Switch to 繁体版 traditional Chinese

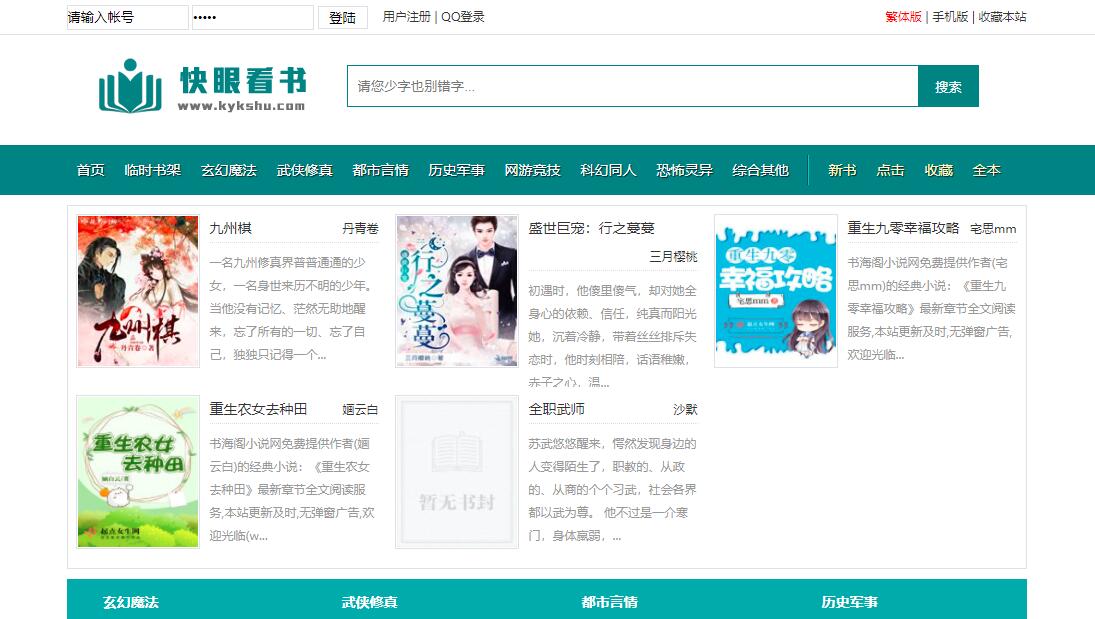coord(903,17)
